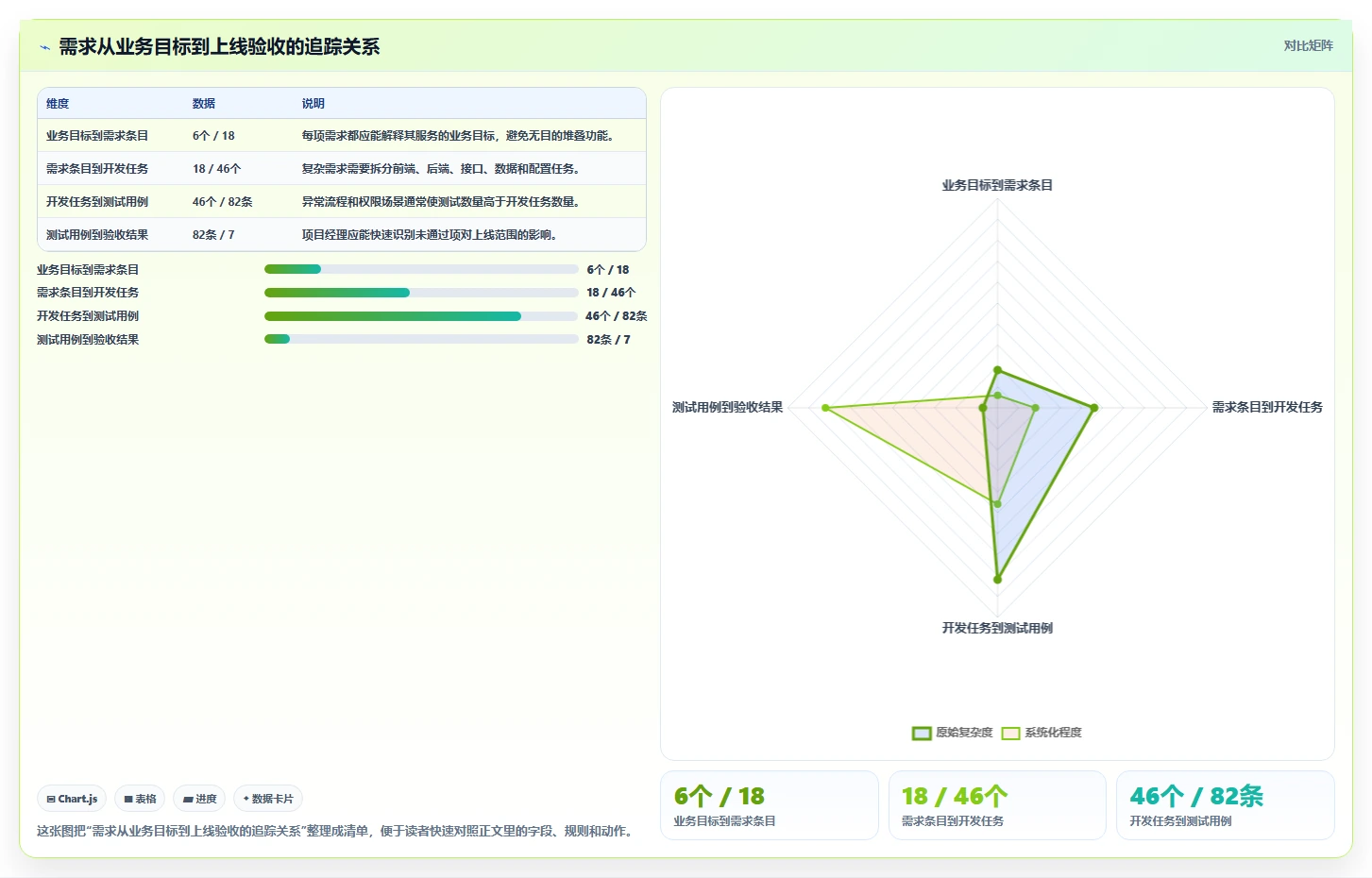Image resolution: width=1372 pixels, height=878 pixels.
Task: Click the title icon beside 需求从业务目标到上线验收的追踪关系
Action: (44, 47)
